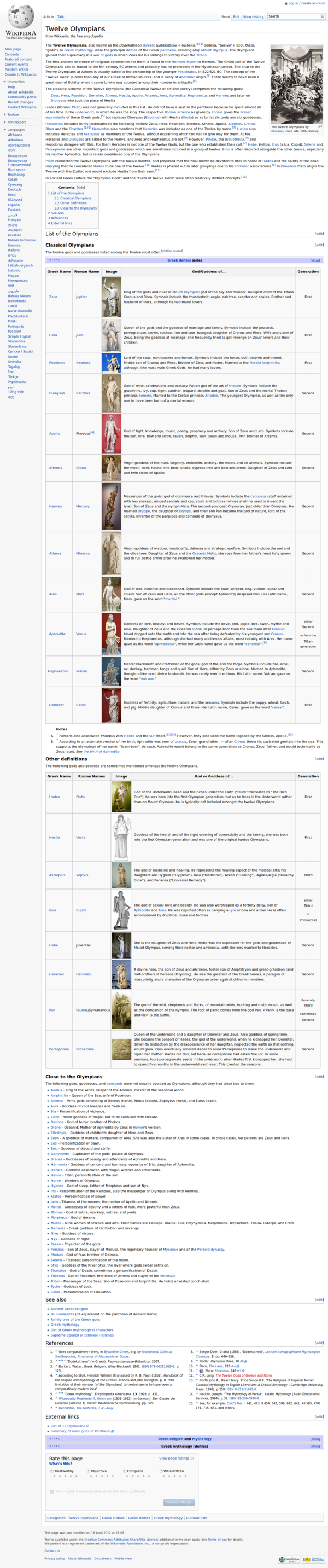Click the Trustworthy help question icon
The width and height of the screenshot is (328, 1568).
(51, 1471)
